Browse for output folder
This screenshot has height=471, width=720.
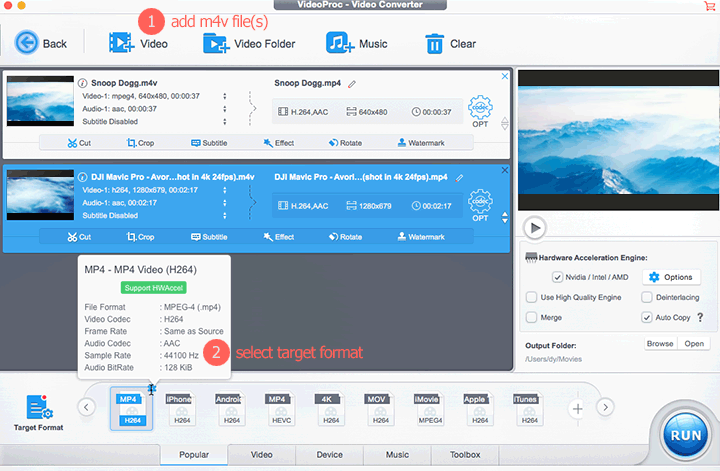(660, 344)
